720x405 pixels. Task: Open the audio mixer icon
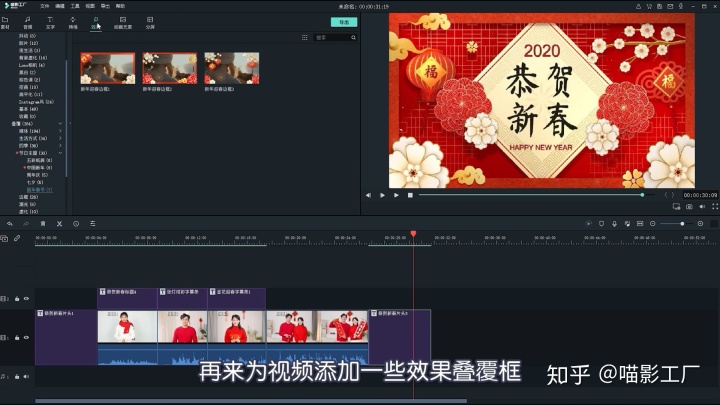tap(627, 224)
